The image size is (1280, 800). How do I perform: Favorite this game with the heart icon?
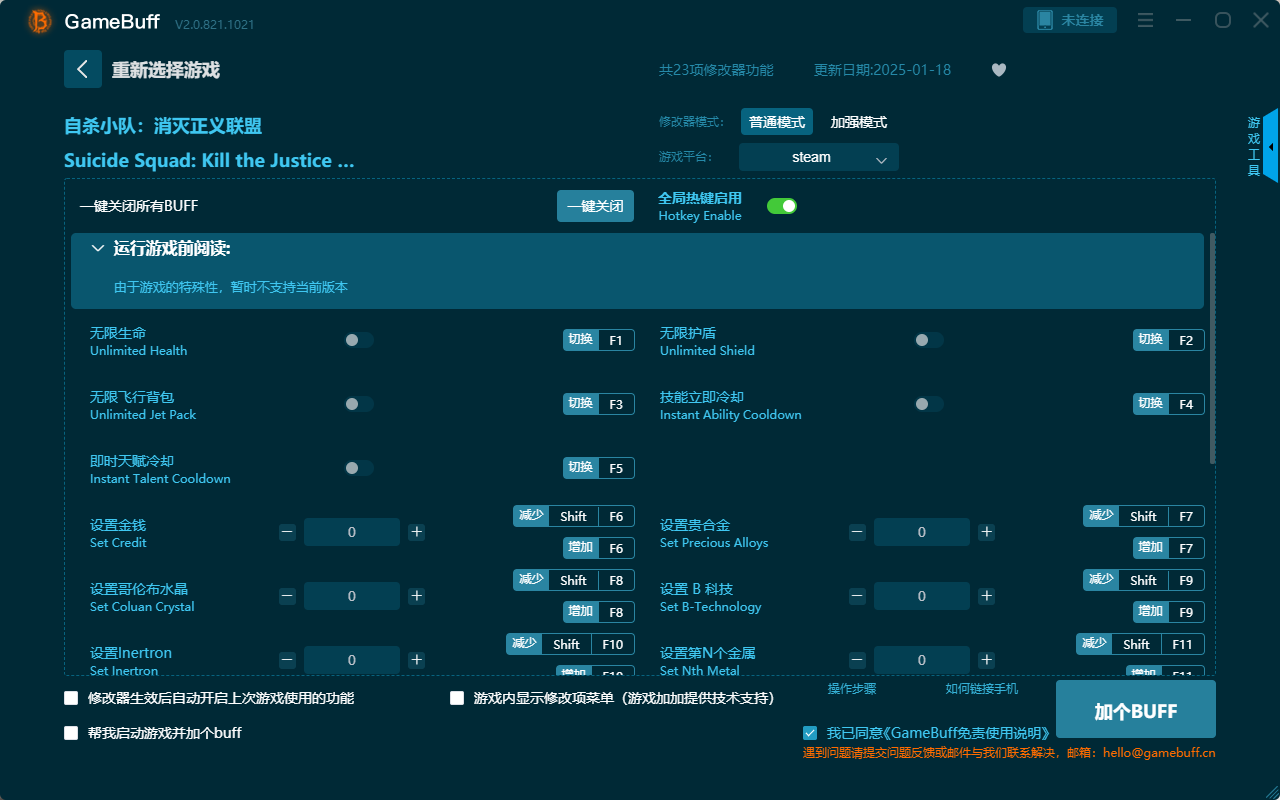click(998, 70)
